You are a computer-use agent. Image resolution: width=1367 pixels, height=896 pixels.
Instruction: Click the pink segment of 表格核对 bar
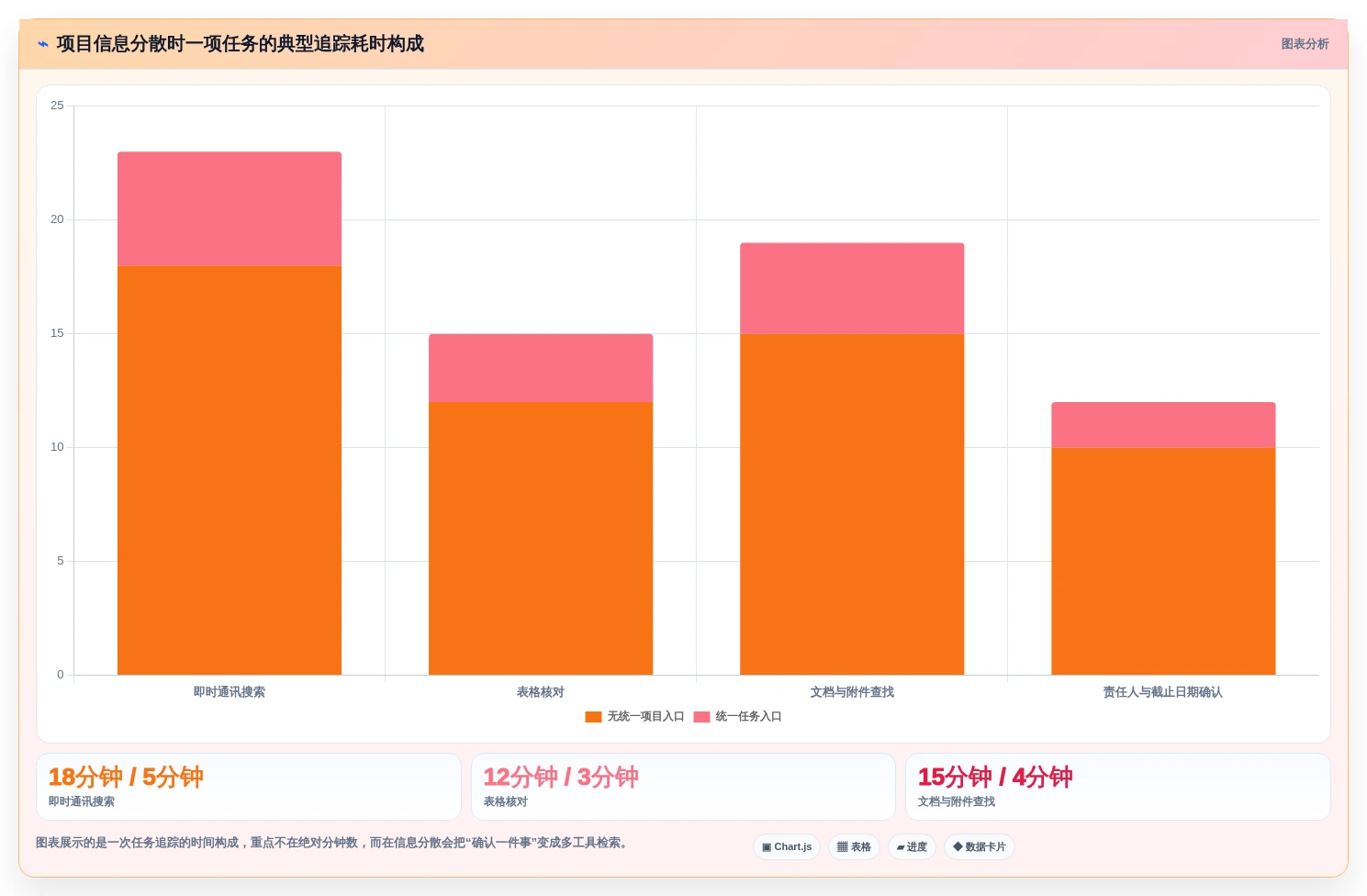click(541, 368)
